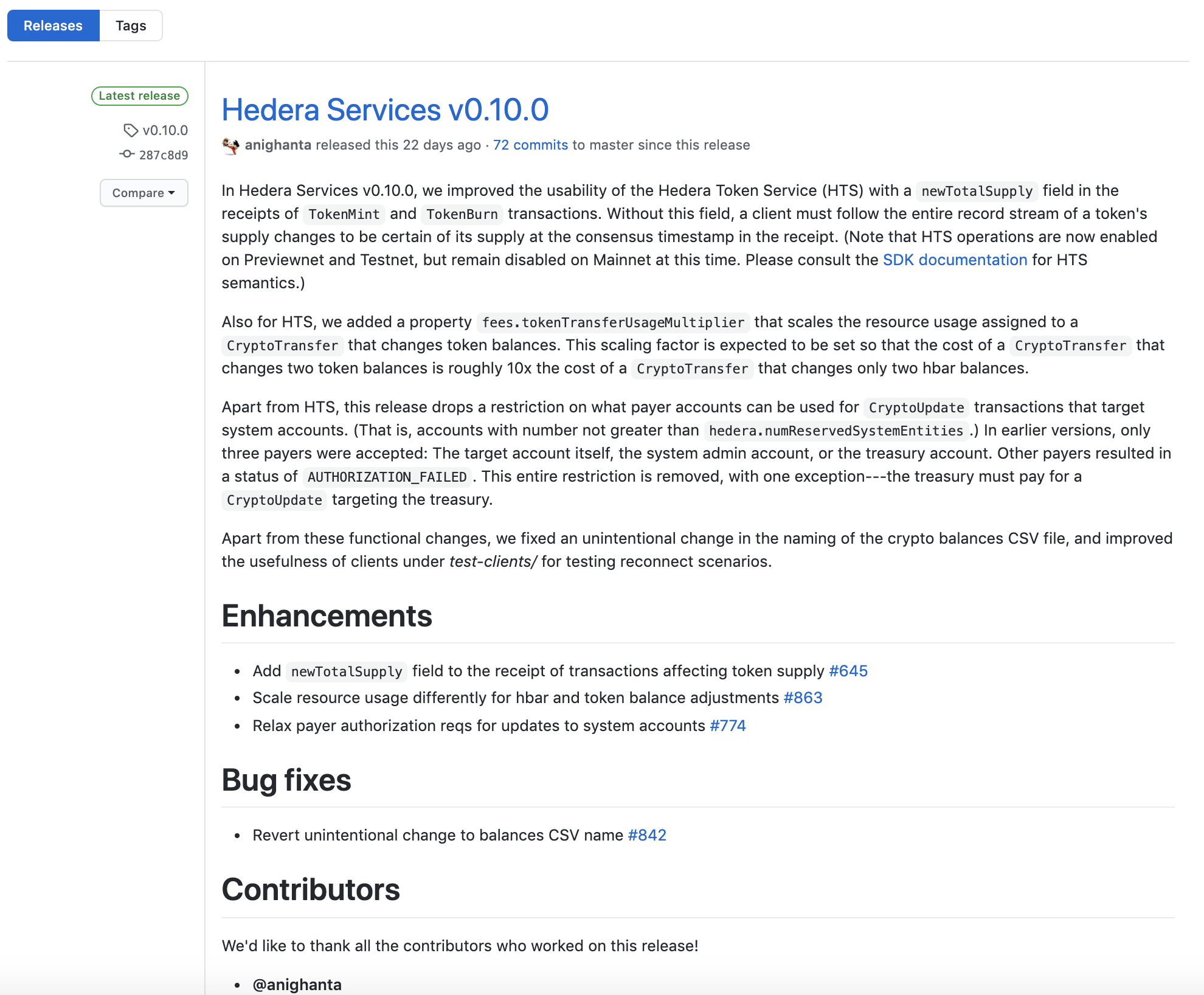Image resolution: width=1204 pixels, height=995 pixels.
Task: Open the SDK documentation link
Action: click(x=955, y=260)
